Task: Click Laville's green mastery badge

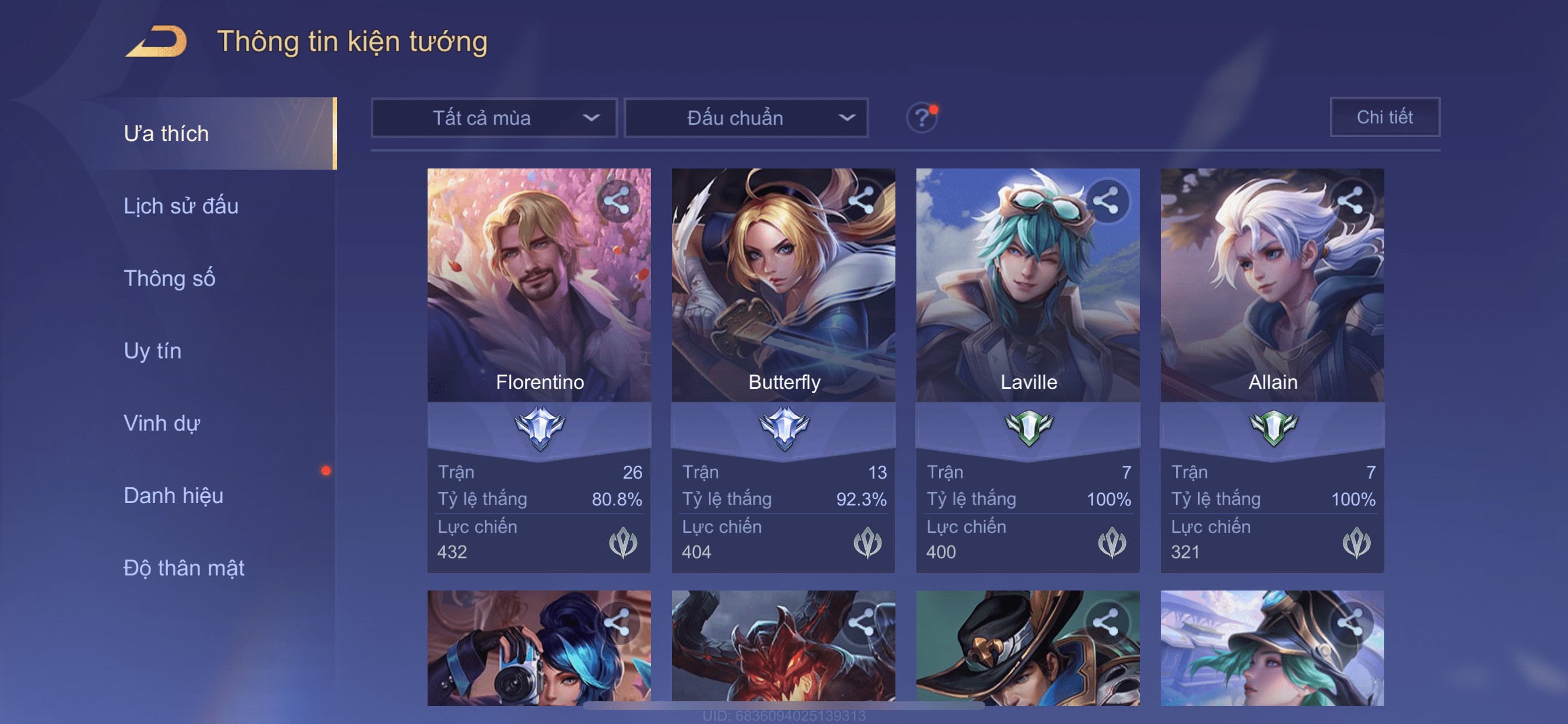Action: [x=1028, y=428]
